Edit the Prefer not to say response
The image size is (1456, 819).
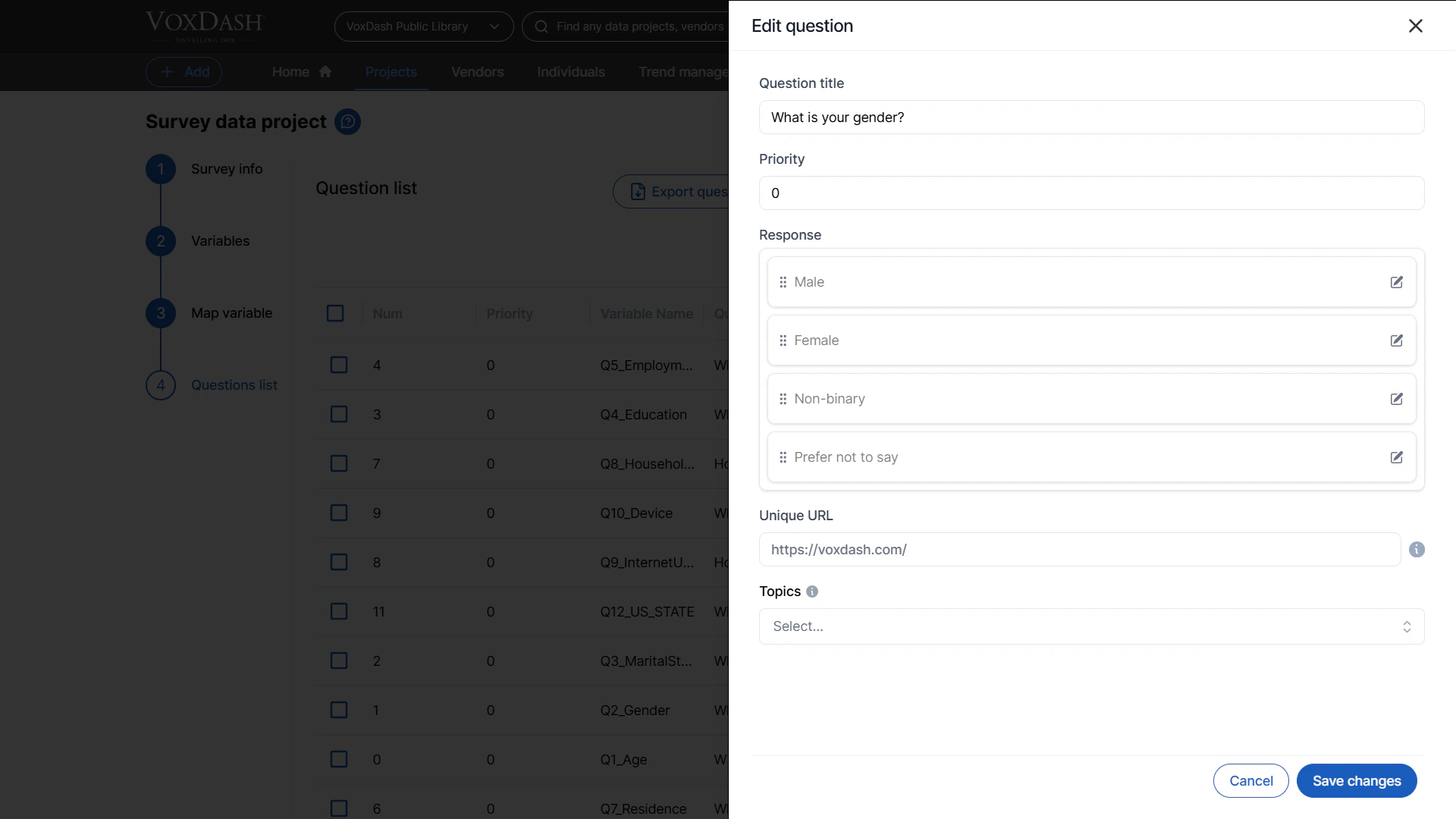pos(1396,457)
